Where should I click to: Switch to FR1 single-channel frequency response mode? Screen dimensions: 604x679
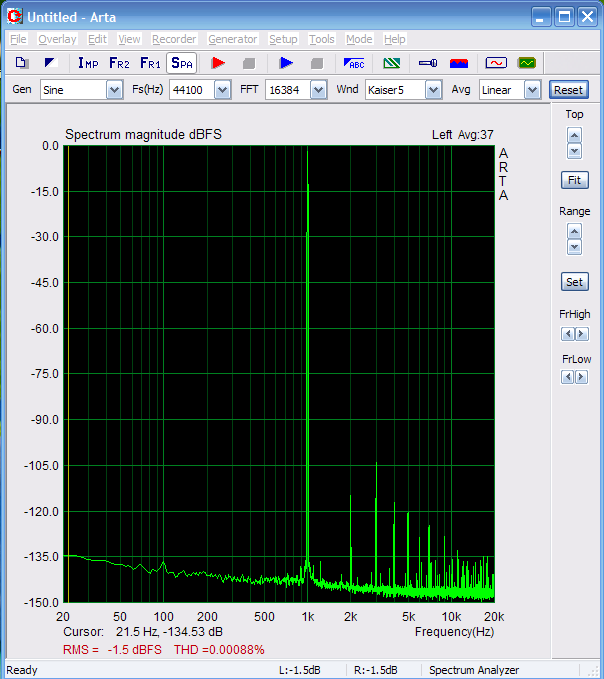coord(150,63)
